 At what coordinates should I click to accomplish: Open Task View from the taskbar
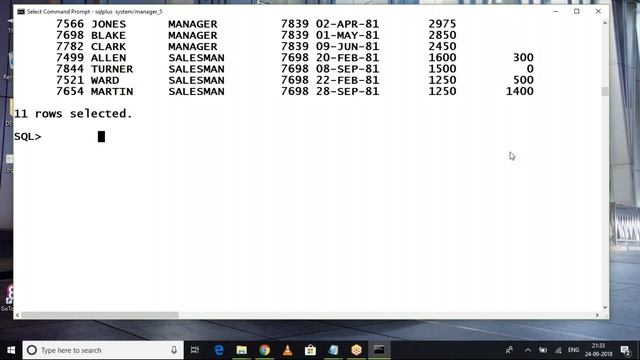(x=195, y=350)
